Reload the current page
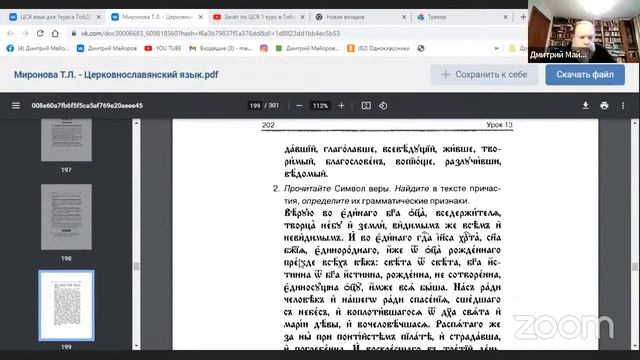This screenshot has height=360, width=640. pos(40,33)
